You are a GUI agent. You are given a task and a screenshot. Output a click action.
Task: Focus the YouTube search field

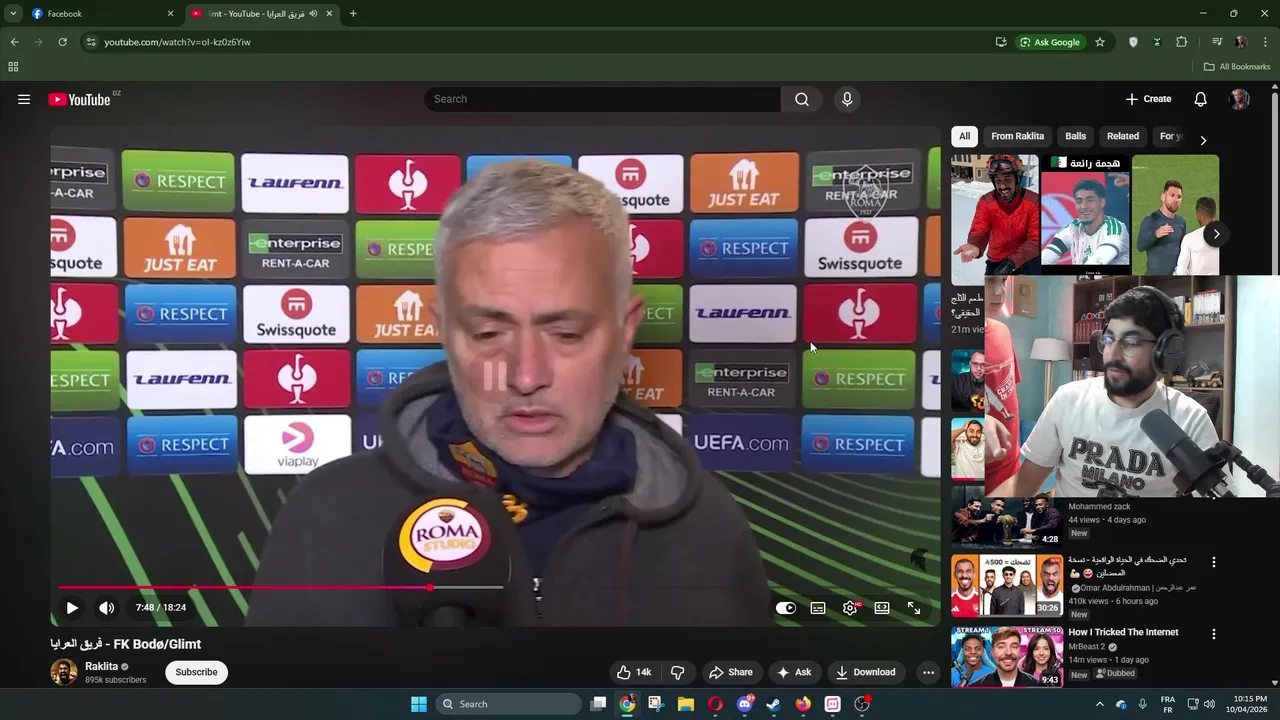[602, 99]
